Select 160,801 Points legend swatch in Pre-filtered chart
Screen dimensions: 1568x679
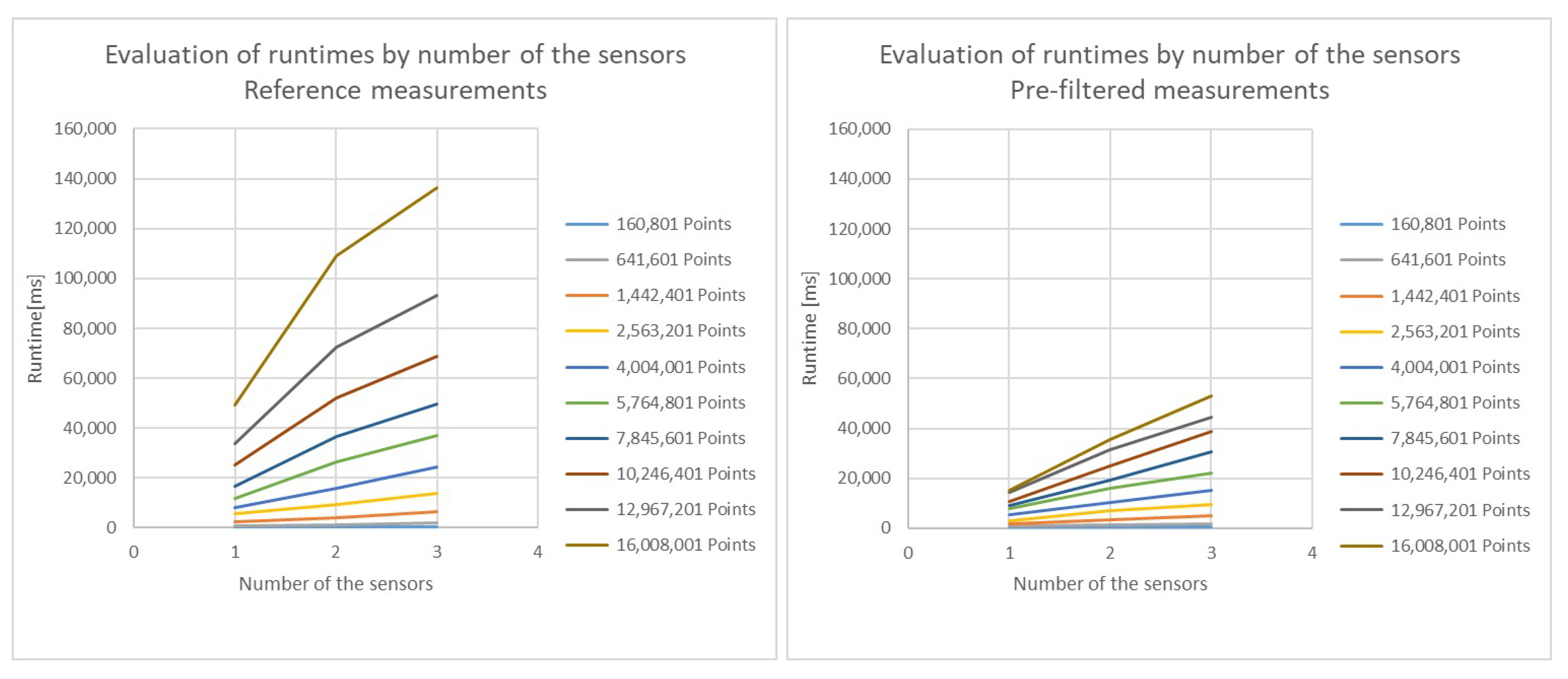coord(1361,224)
